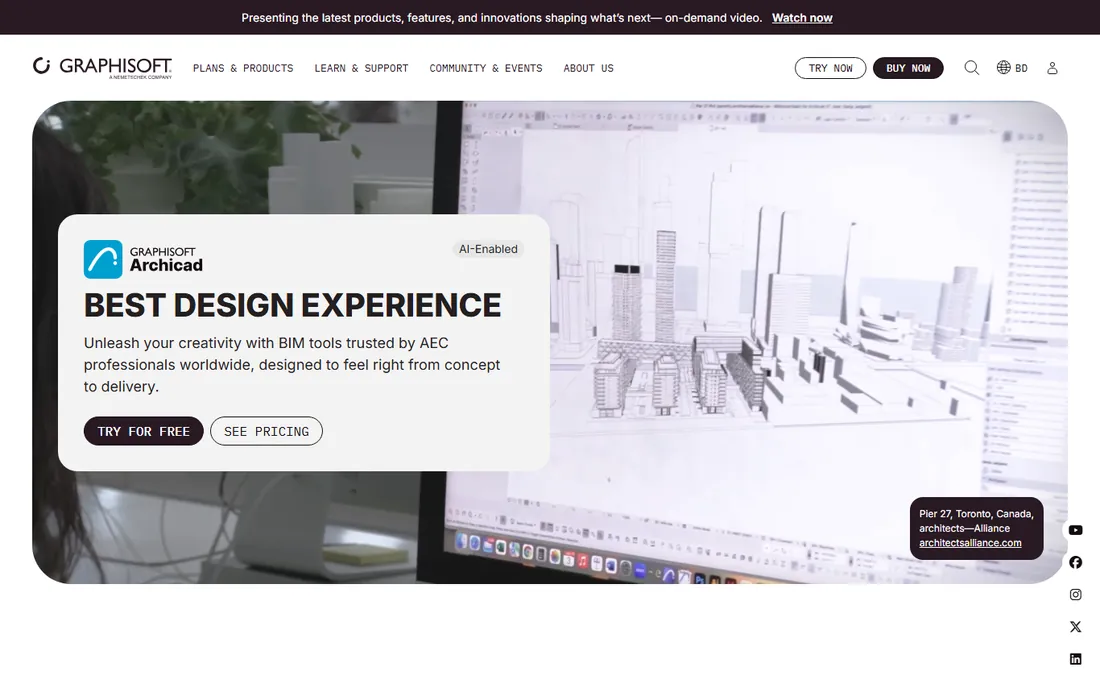Screen dimensions: 1100x688
Task: Visit the Instagram social icon
Action: pyautogui.click(x=1075, y=595)
